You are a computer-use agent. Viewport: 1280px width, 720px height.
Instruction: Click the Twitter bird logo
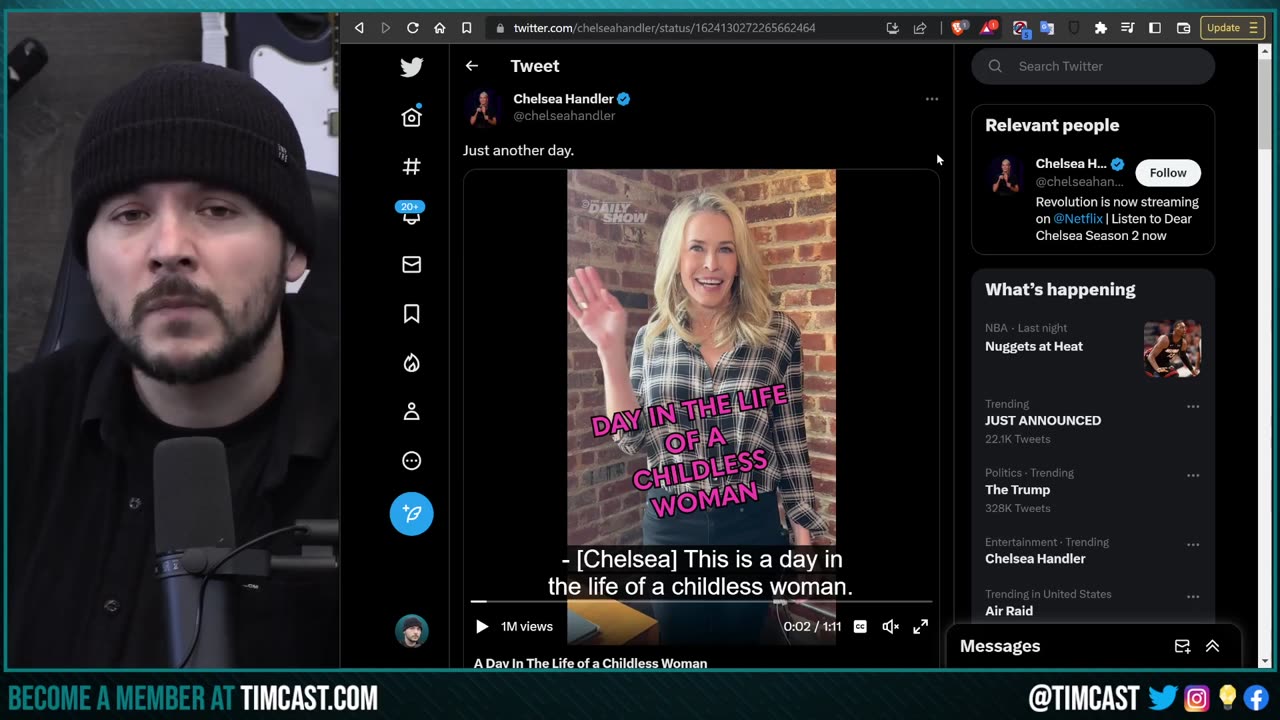pos(411,67)
